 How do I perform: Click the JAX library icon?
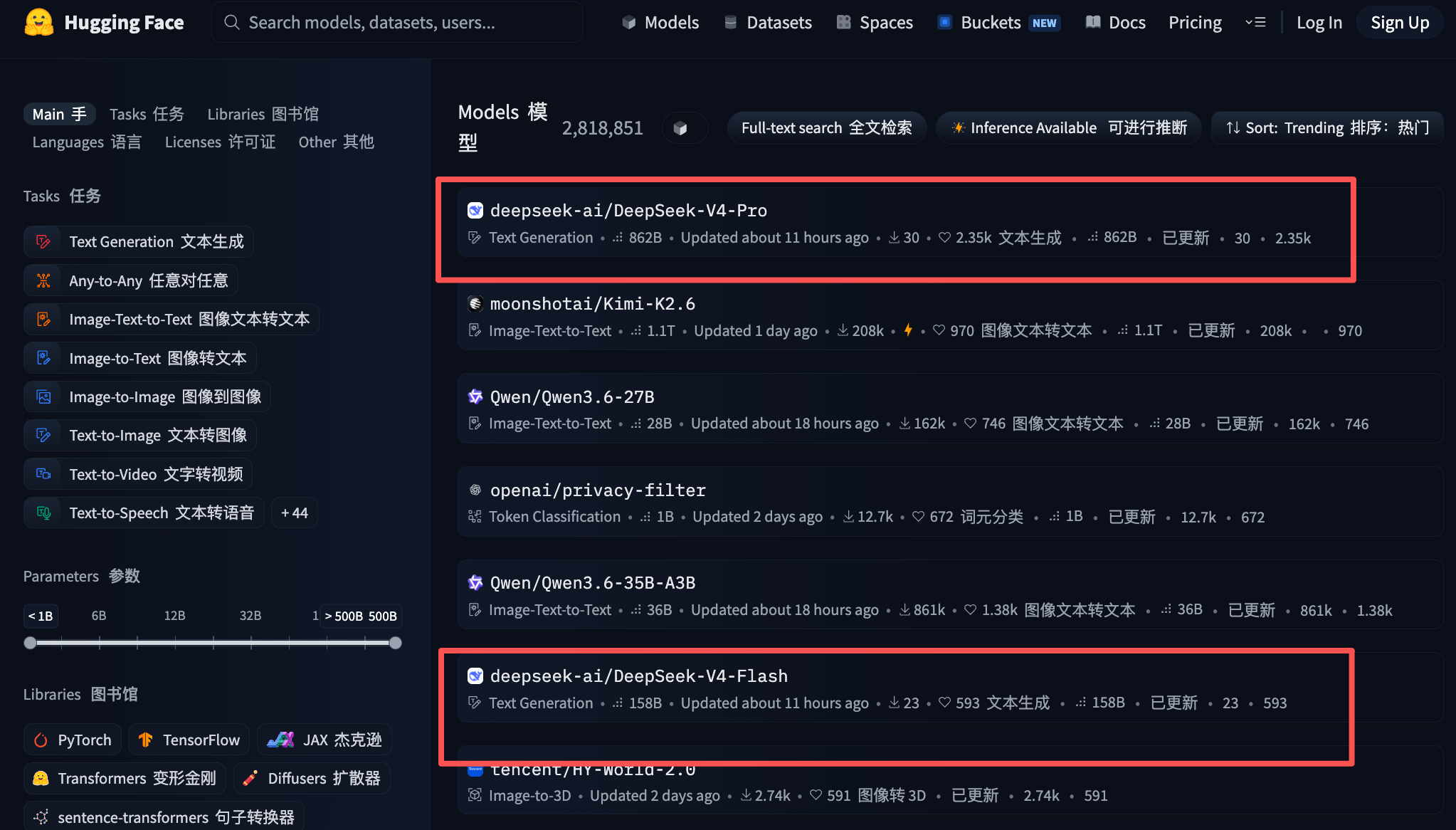(281, 740)
